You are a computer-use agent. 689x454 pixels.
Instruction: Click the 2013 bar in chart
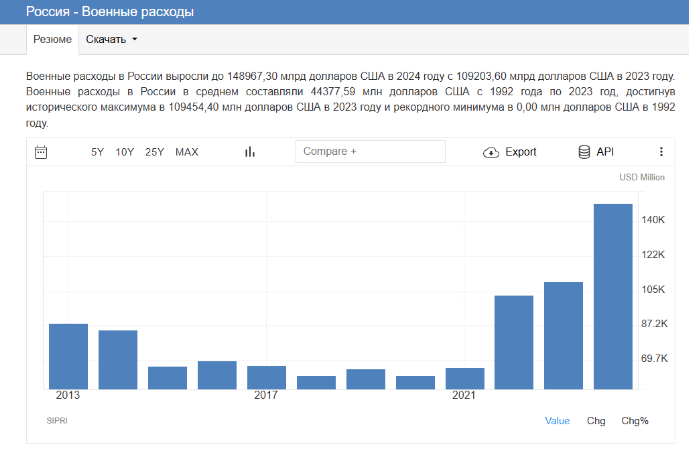(x=68, y=356)
